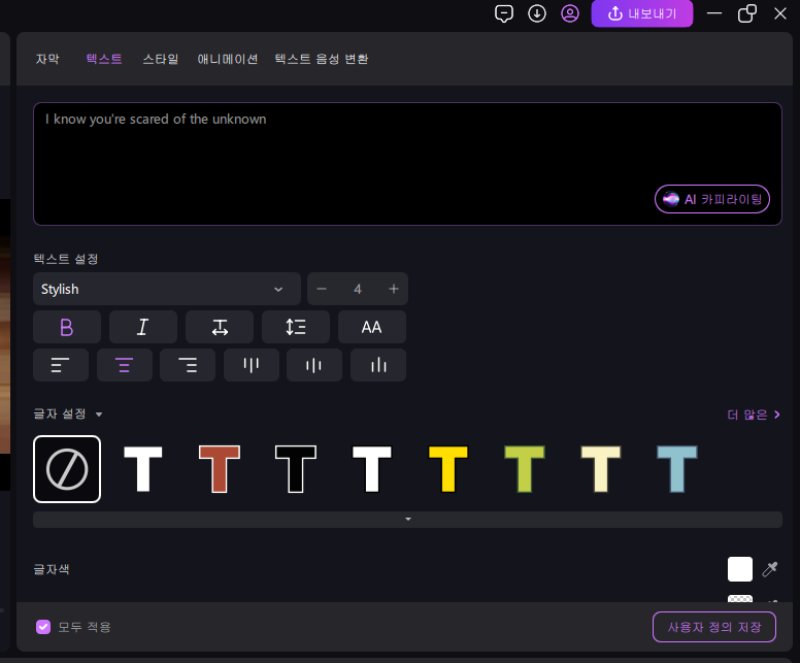Align text to the left
Image resolution: width=800 pixels, height=663 pixels.
(61, 365)
